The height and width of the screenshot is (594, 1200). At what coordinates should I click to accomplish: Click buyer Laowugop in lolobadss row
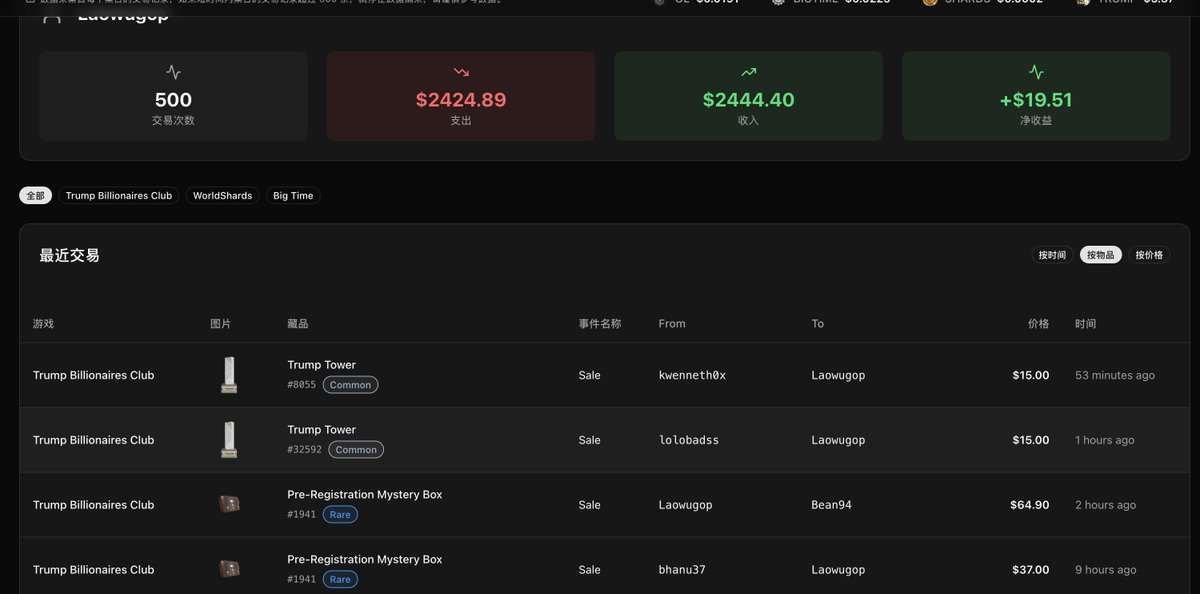(838, 440)
